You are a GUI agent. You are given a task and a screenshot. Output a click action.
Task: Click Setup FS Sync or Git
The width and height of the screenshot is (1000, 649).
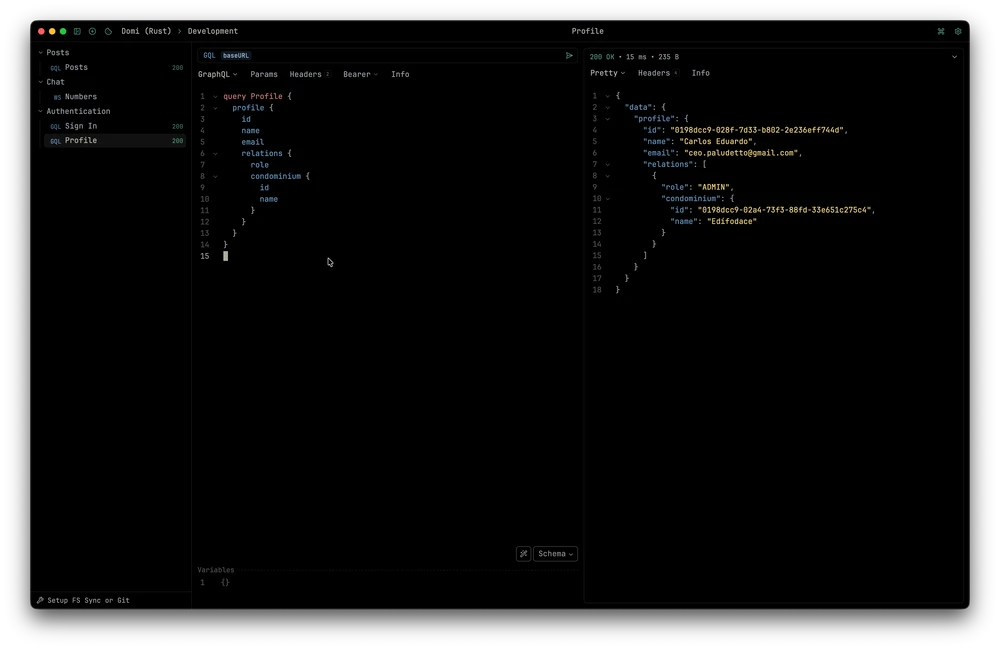click(x=88, y=601)
